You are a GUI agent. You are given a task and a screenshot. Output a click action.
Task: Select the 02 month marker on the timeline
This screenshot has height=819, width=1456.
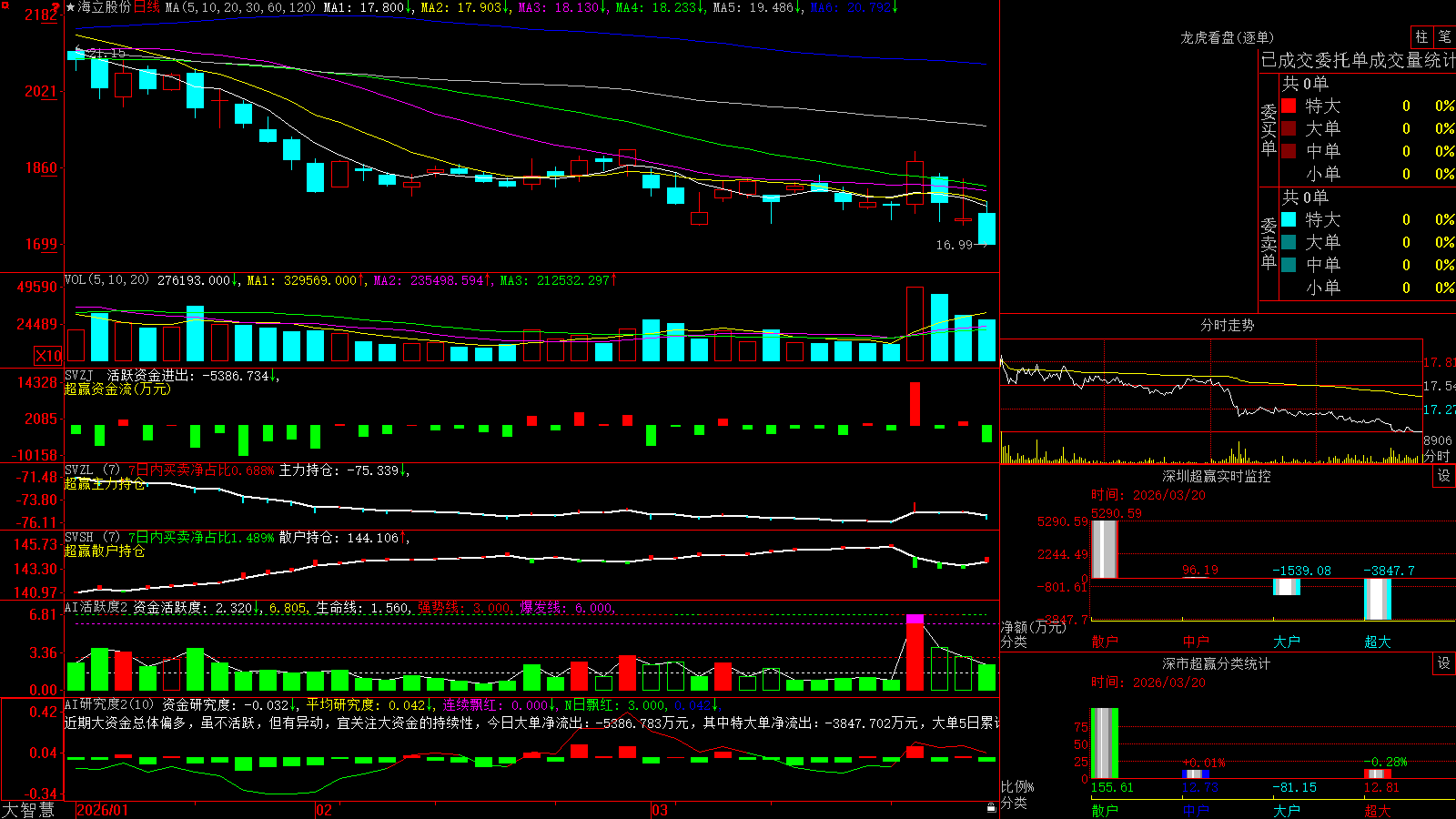(324, 810)
